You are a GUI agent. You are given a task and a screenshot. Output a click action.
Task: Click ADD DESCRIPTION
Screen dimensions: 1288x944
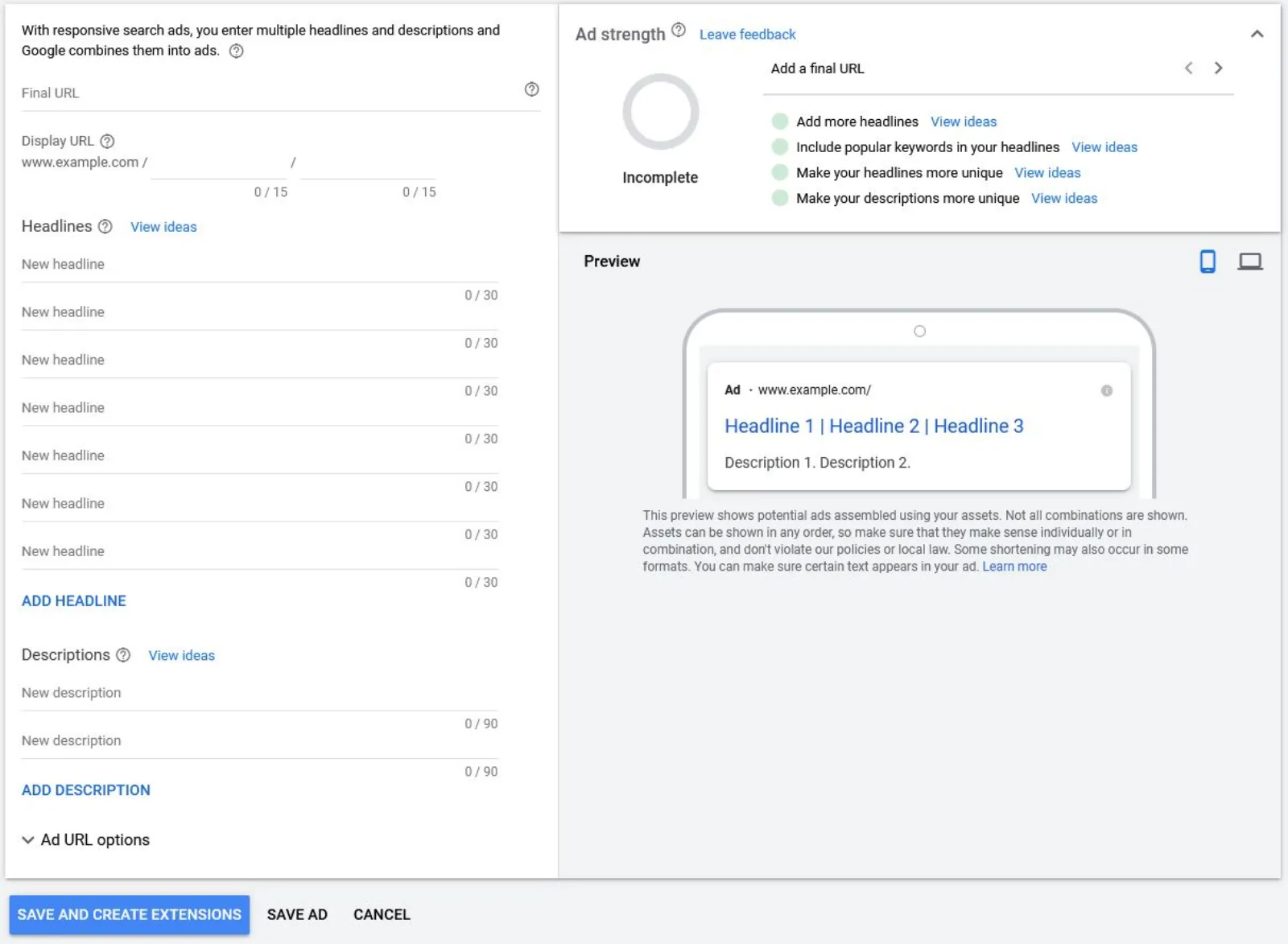pos(86,790)
